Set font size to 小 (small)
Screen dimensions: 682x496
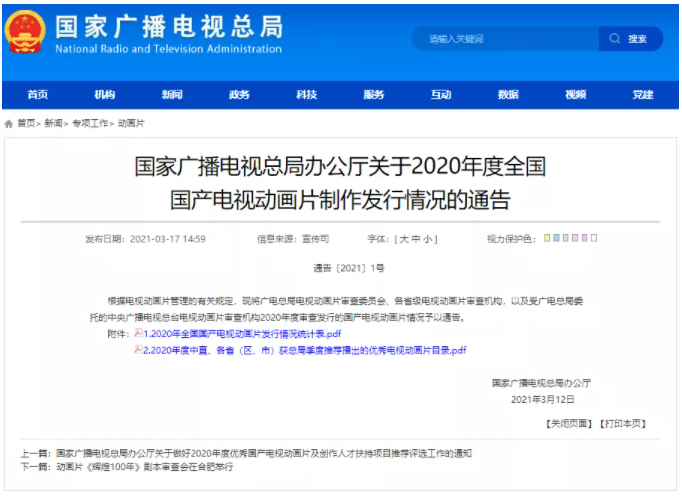point(427,239)
